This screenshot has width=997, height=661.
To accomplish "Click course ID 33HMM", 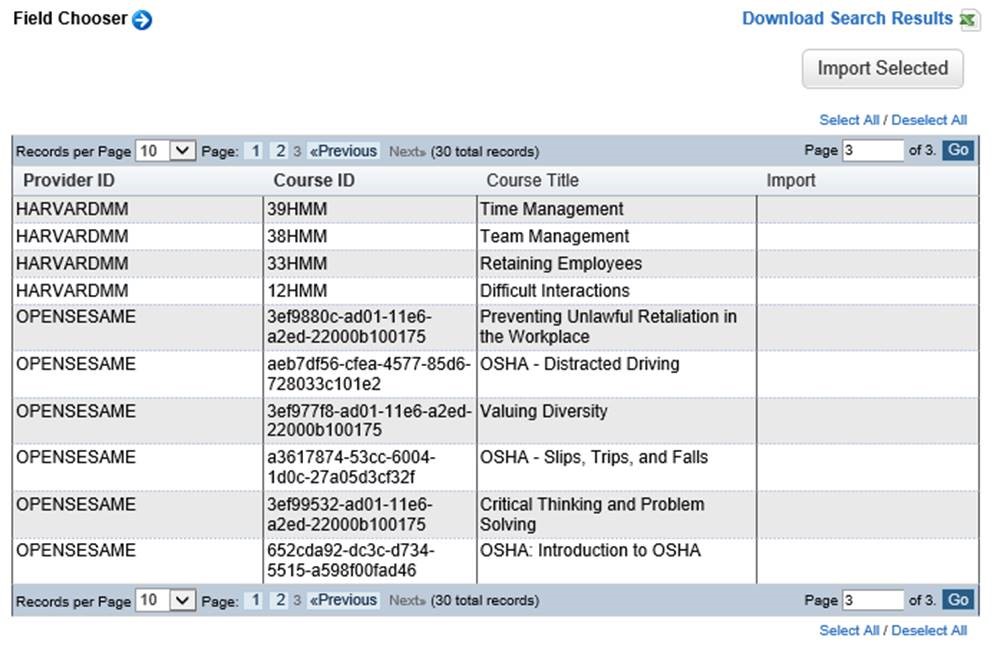I will point(297,264).
